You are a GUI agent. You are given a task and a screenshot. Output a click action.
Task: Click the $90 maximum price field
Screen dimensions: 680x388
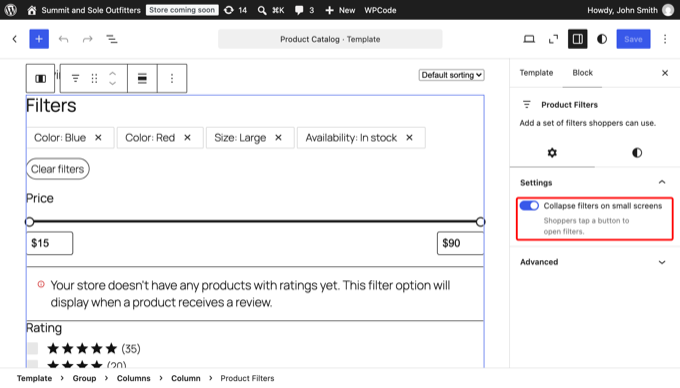pos(460,243)
